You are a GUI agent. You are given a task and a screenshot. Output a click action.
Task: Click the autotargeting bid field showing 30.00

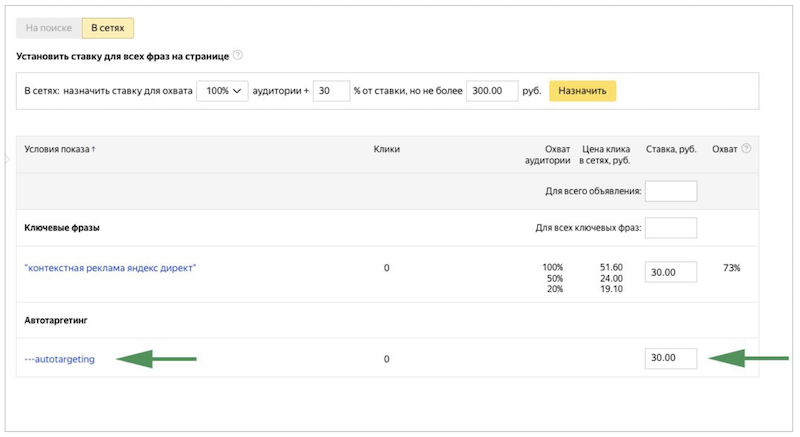coord(671,358)
